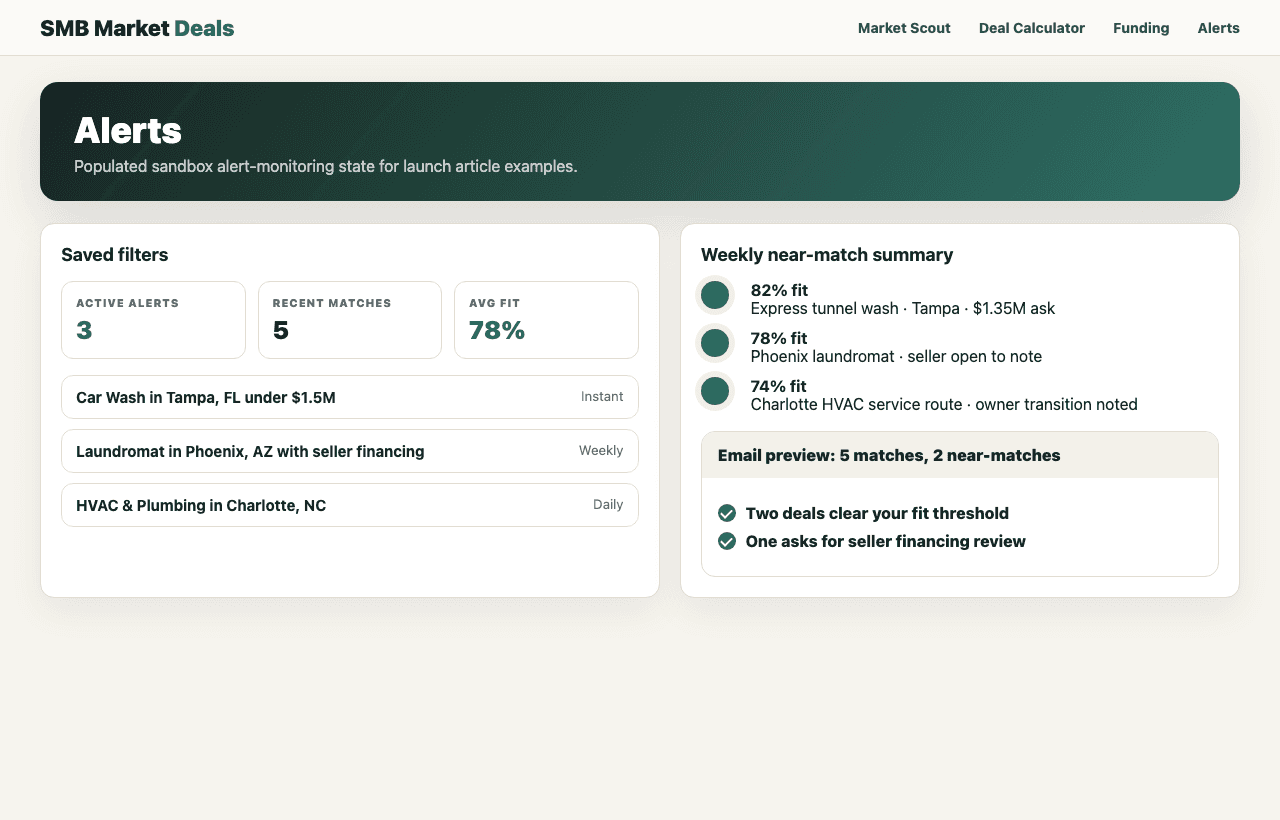Click the 74% fit heading
Image resolution: width=1280 pixels, height=820 pixels.
(x=779, y=387)
